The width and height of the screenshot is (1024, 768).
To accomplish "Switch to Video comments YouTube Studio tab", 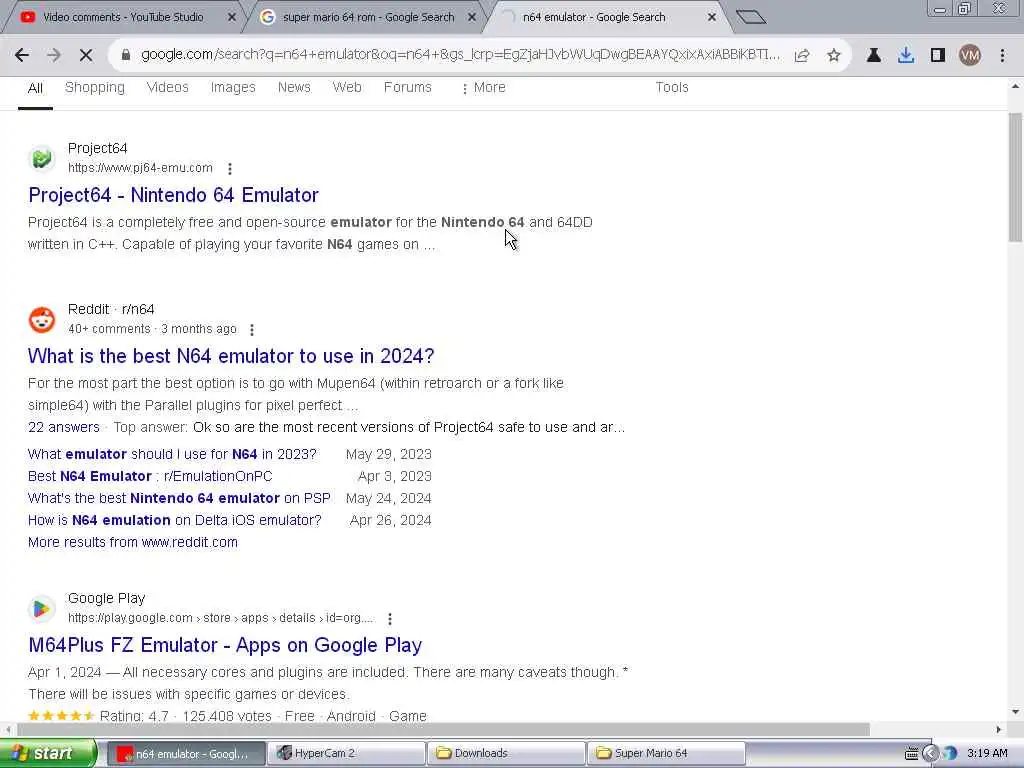I will pyautogui.click(x=123, y=18).
